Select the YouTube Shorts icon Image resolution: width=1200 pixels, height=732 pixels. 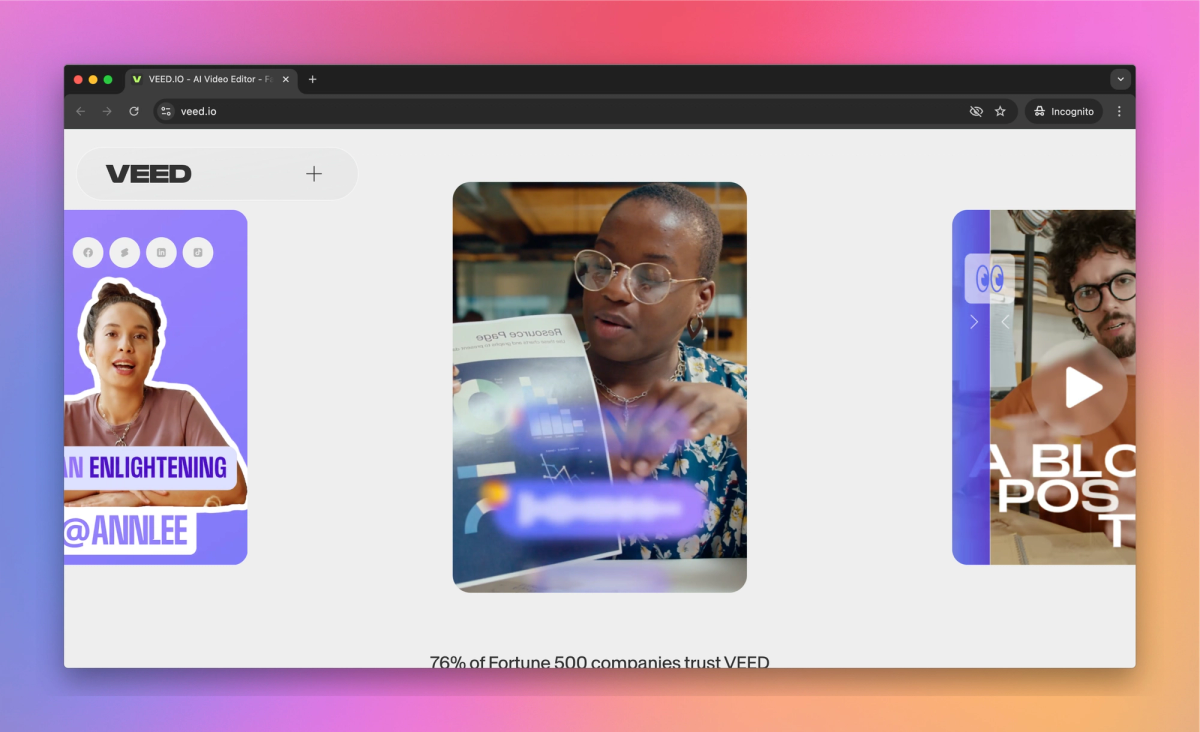coord(124,252)
